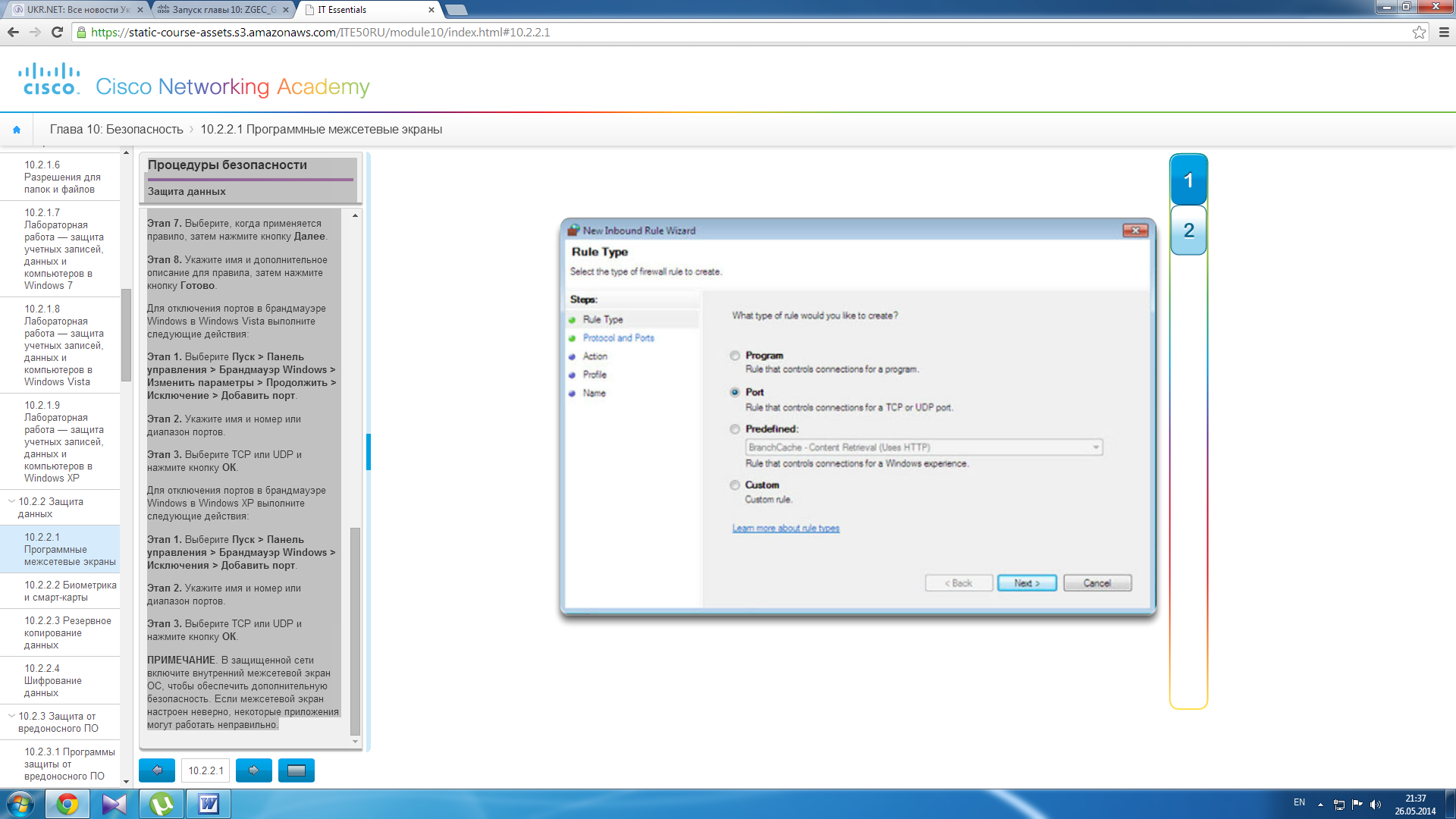Open Chrome from the taskbar
Image resolution: width=1456 pixels, height=819 pixels.
[x=67, y=804]
